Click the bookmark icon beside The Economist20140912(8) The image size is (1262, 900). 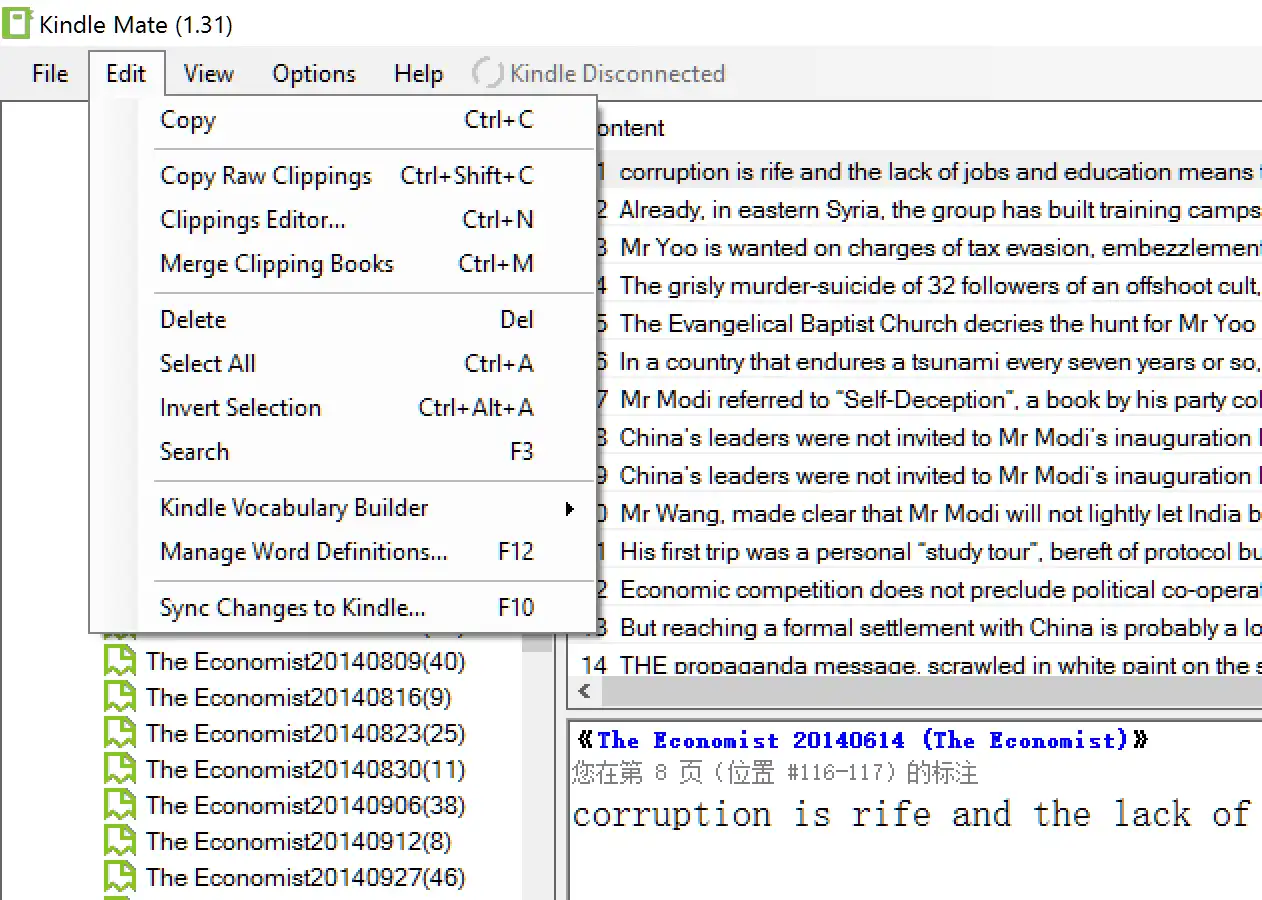pos(120,842)
